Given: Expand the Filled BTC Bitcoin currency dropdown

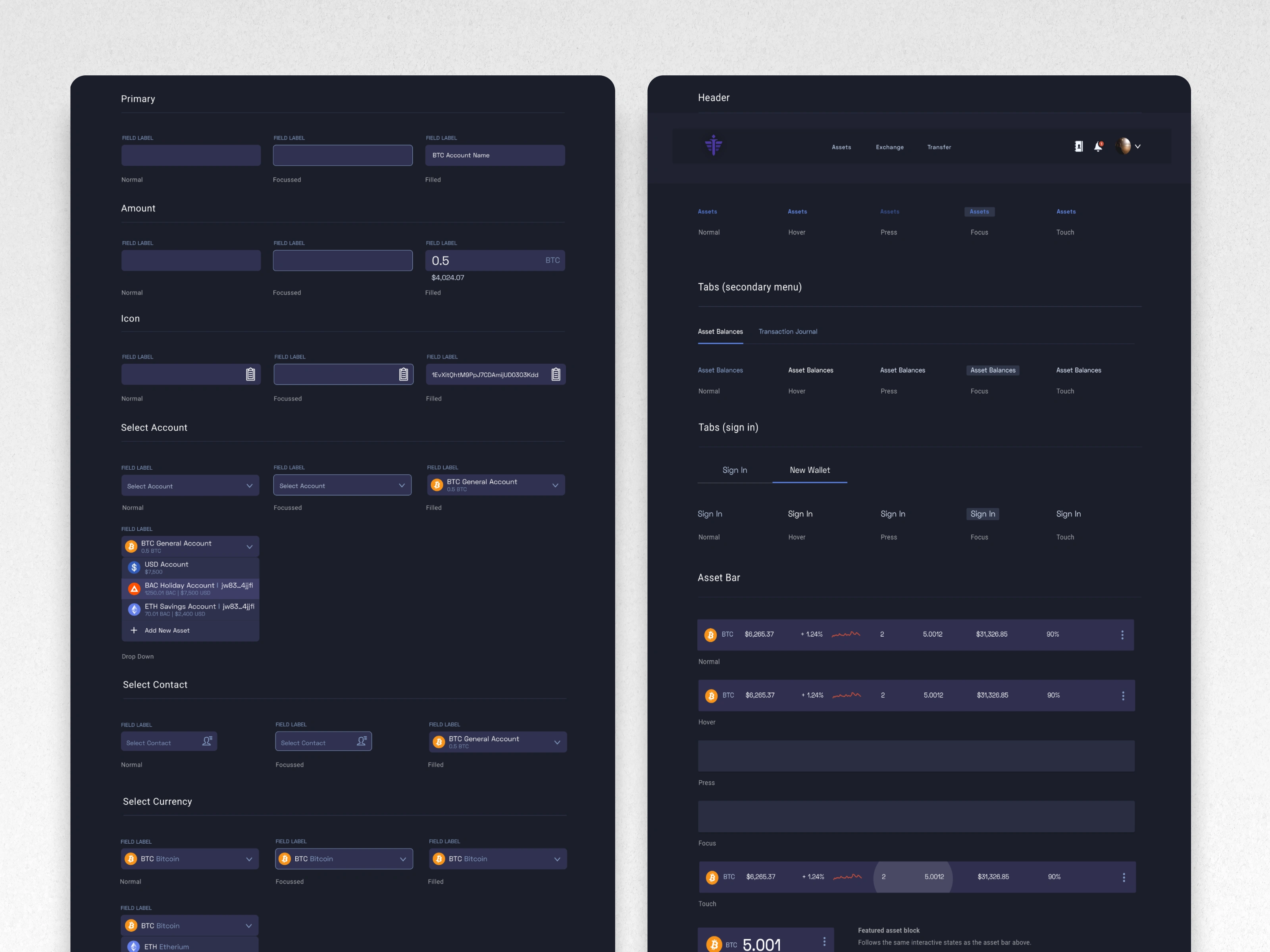Looking at the screenshot, I should pyautogui.click(x=556, y=859).
